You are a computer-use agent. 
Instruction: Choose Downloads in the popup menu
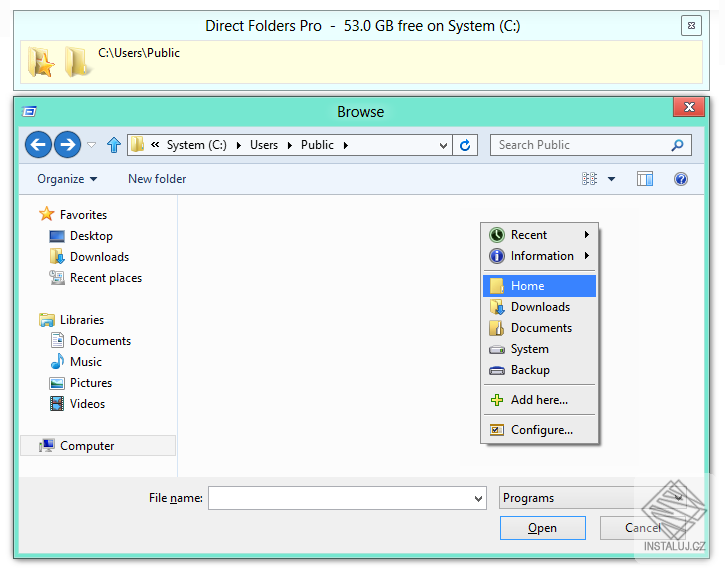(540, 307)
